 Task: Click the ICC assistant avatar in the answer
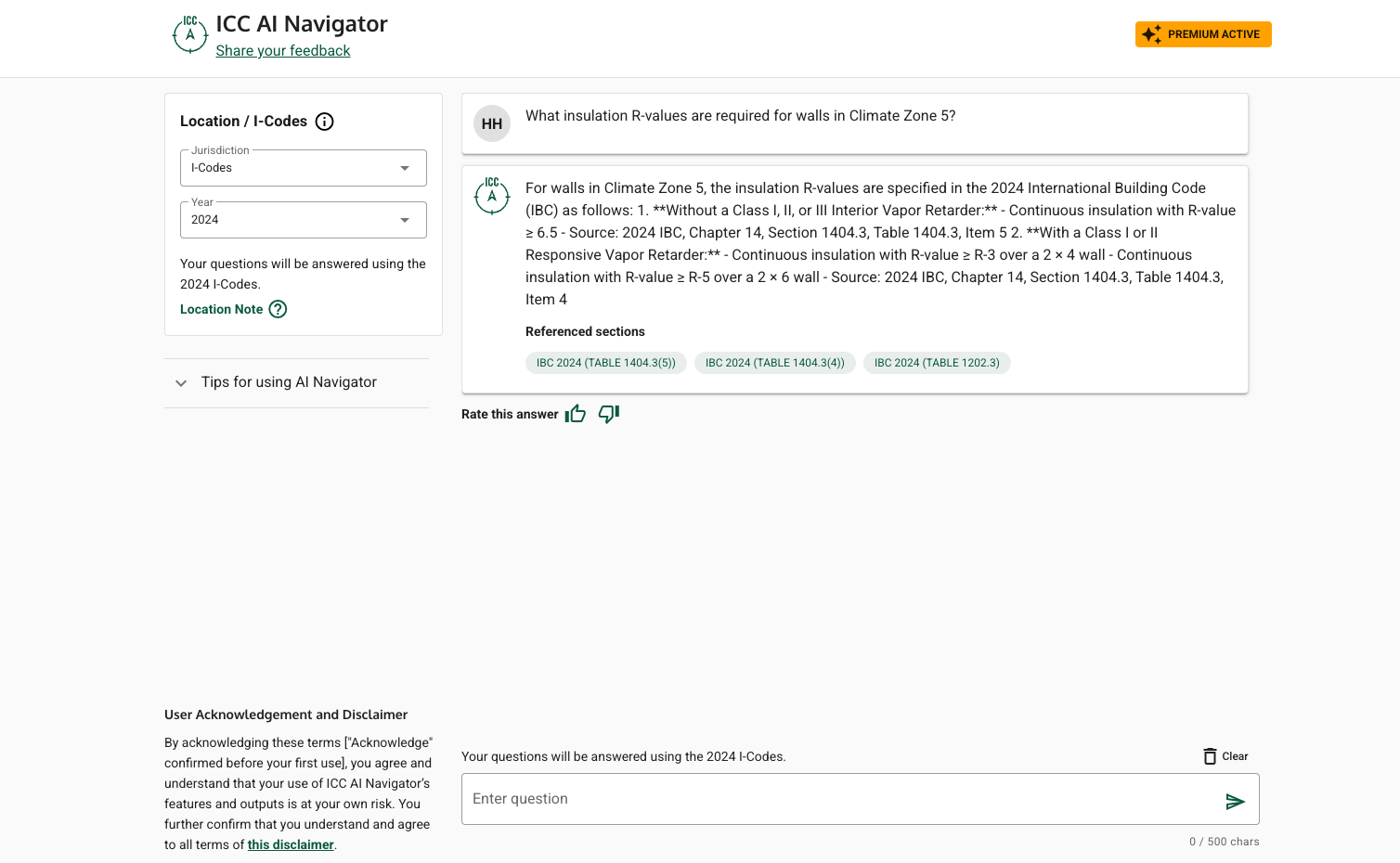pos(492,196)
